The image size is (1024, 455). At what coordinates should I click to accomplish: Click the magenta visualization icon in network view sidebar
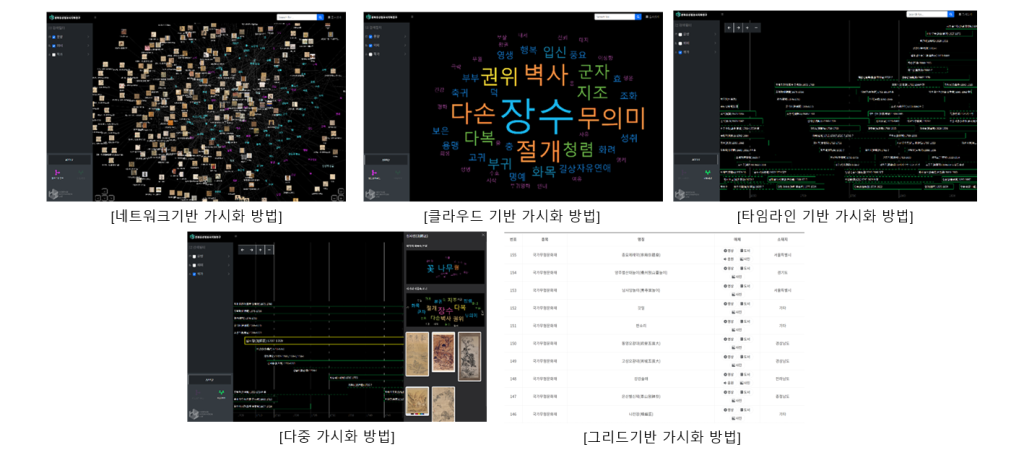(57, 173)
